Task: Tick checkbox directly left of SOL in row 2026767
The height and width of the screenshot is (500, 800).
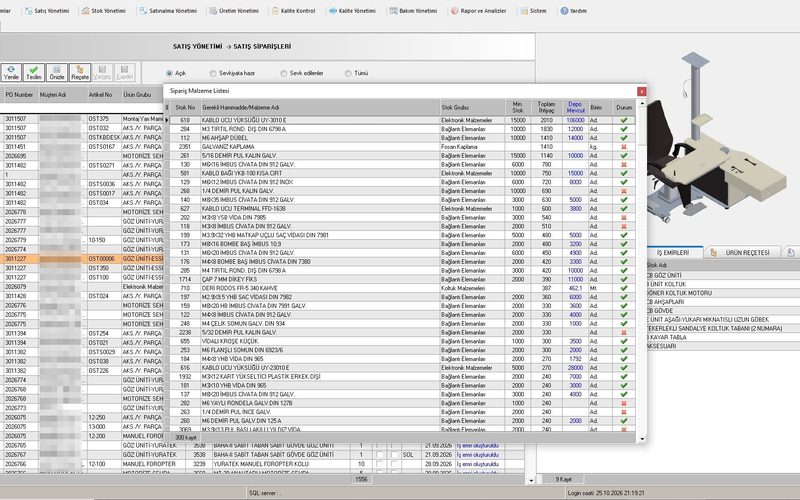Action: pos(395,455)
